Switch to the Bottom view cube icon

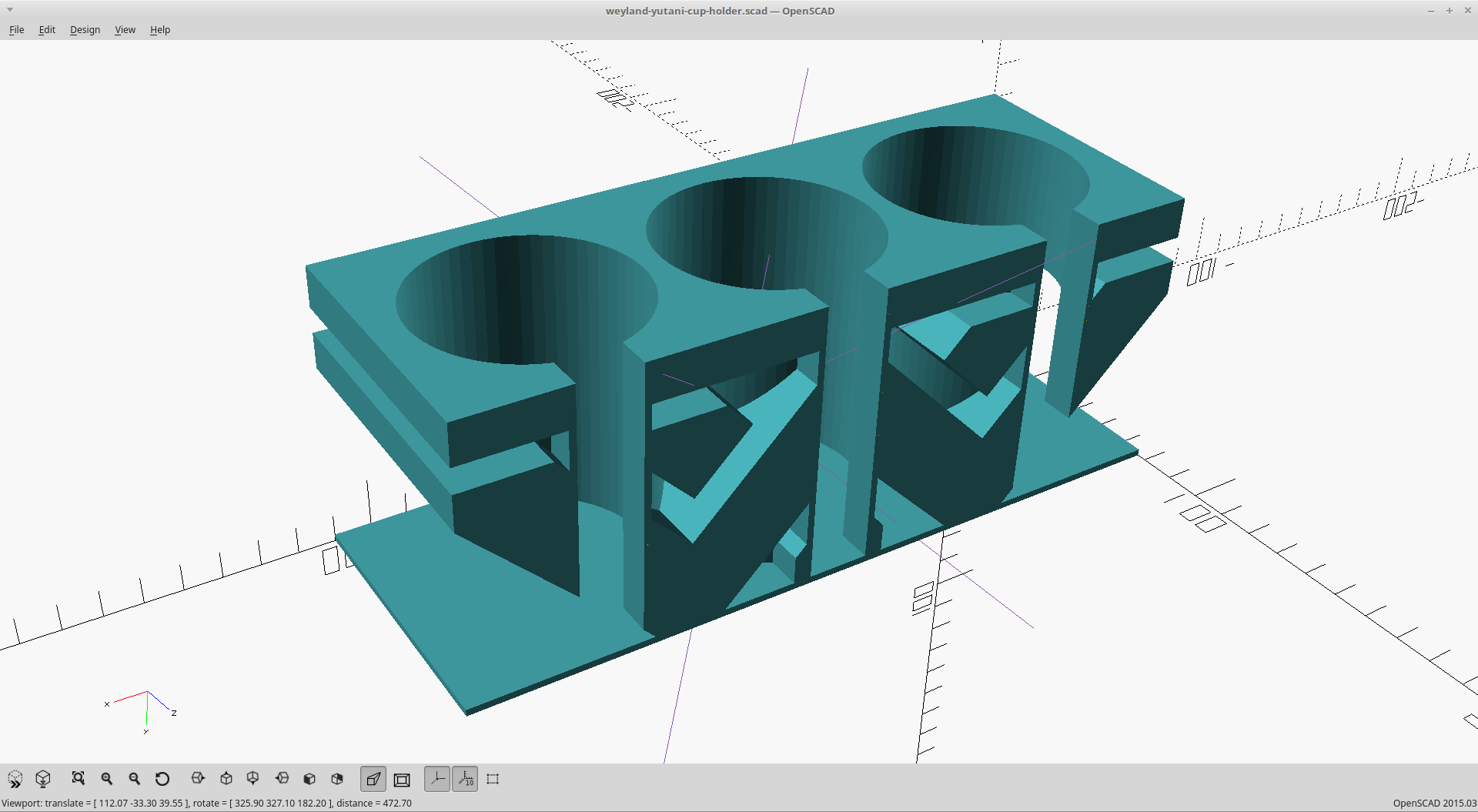point(252,779)
